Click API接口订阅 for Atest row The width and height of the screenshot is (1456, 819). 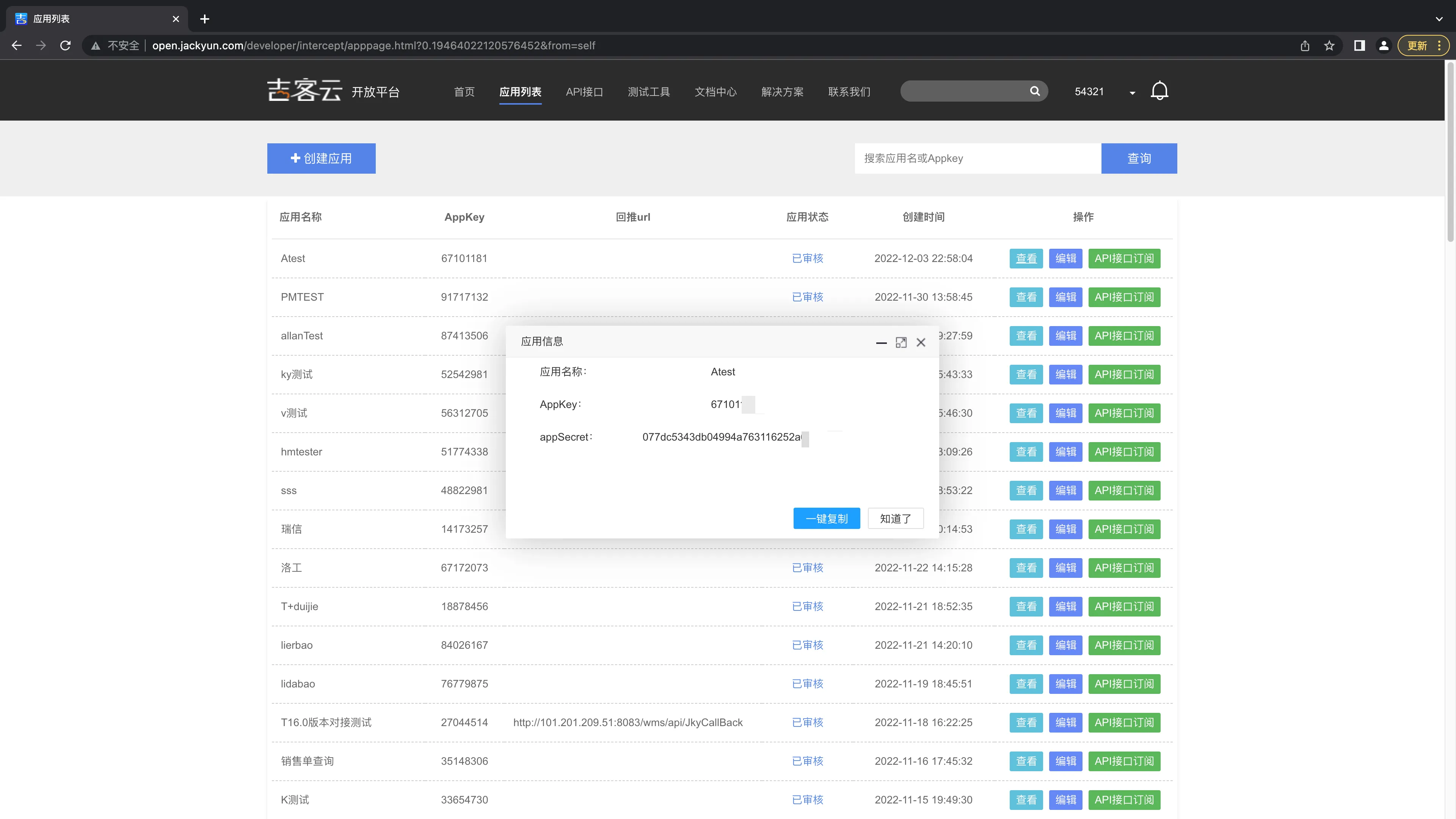[x=1124, y=258]
